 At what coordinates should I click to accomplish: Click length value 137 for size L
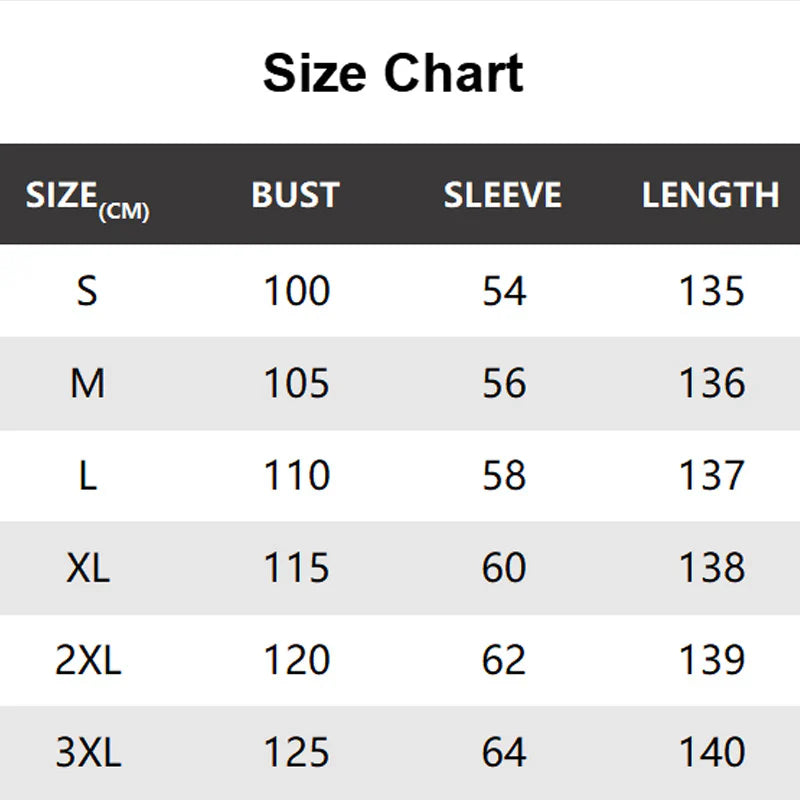pos(712,475)
